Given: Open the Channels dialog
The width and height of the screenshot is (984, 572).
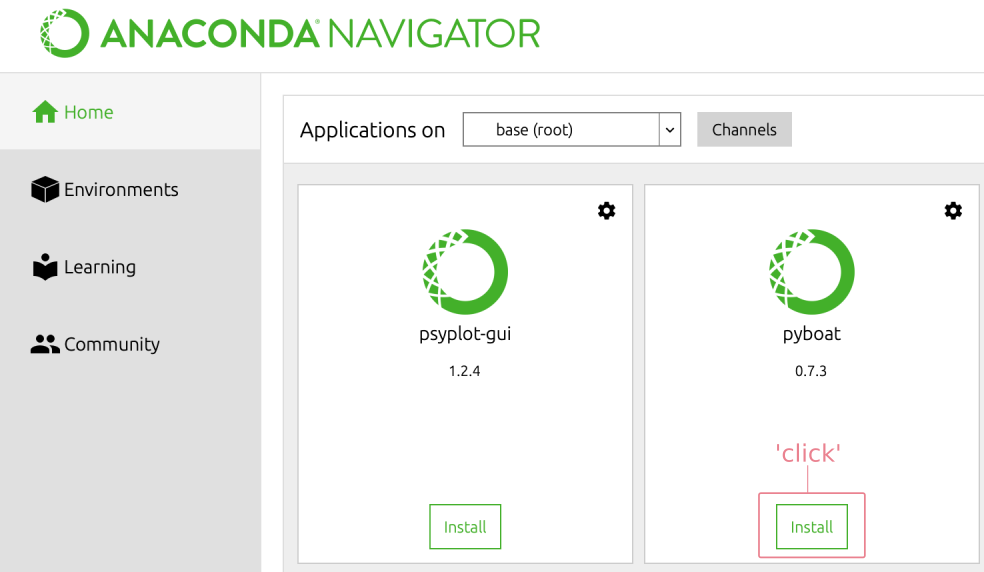Looking at the screenshot, I should 744,129.
